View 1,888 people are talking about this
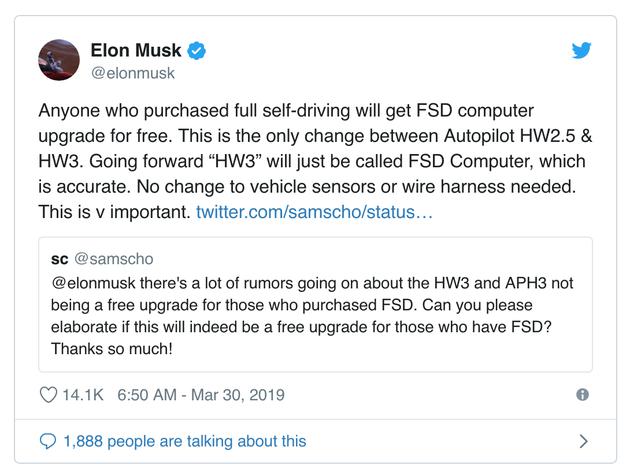The width and height of the screenshot is (630, 473). (184, 441)
